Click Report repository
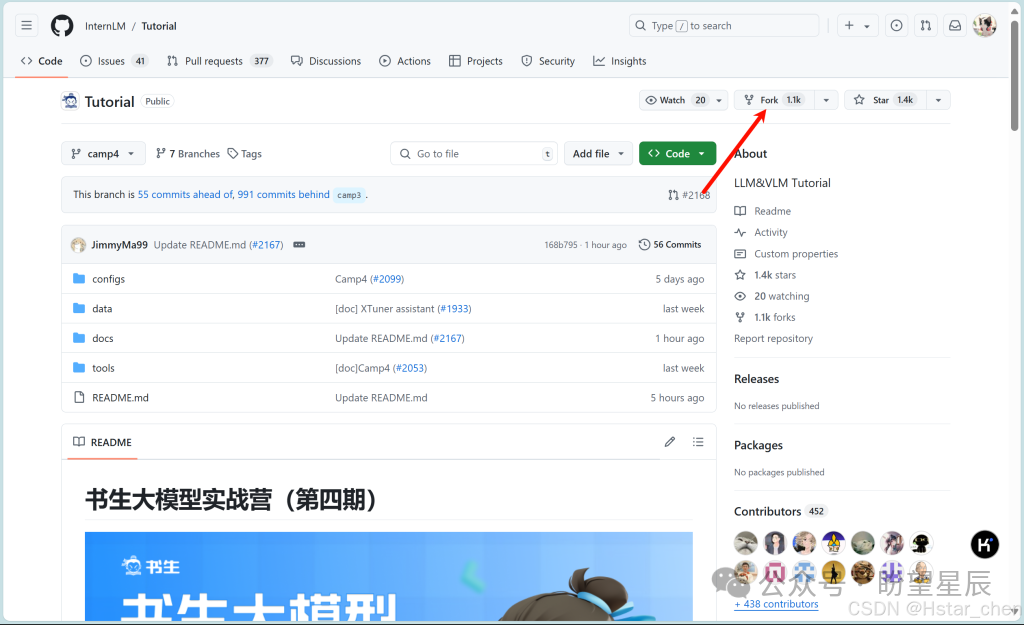The image size is (1024, 625). (773, 338)
